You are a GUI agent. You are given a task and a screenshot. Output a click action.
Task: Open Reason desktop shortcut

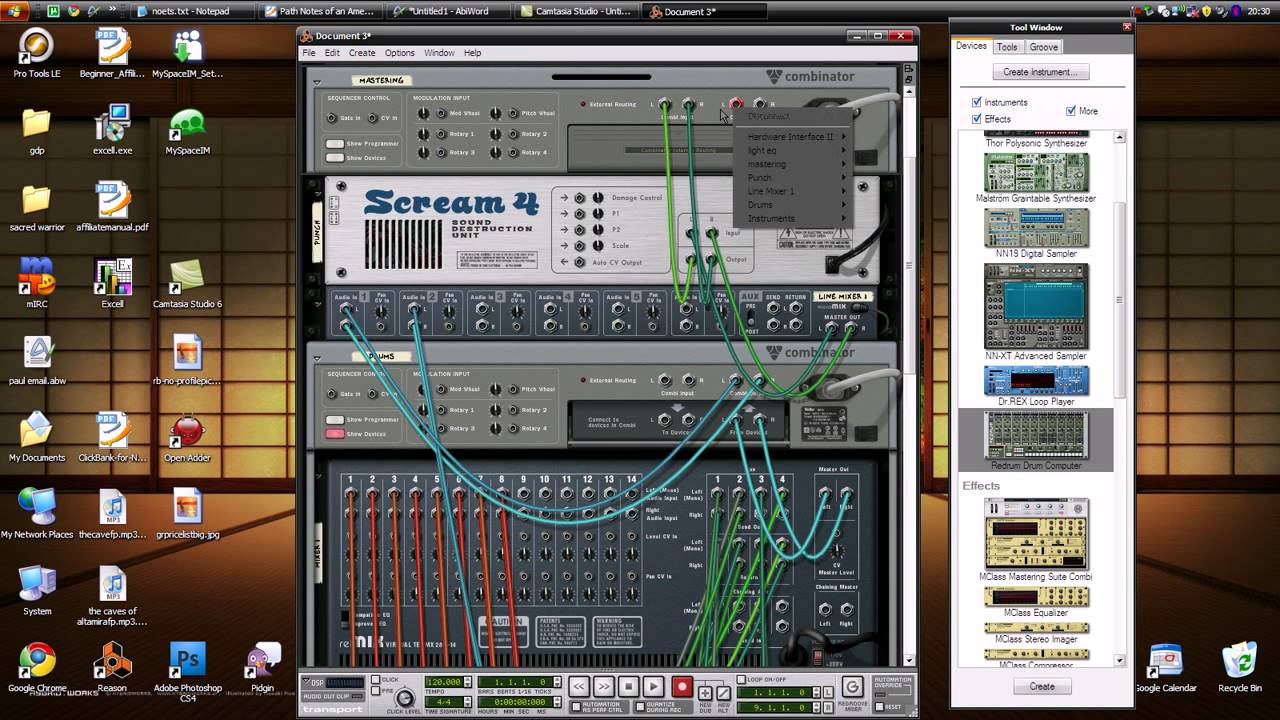coord(112,668)
